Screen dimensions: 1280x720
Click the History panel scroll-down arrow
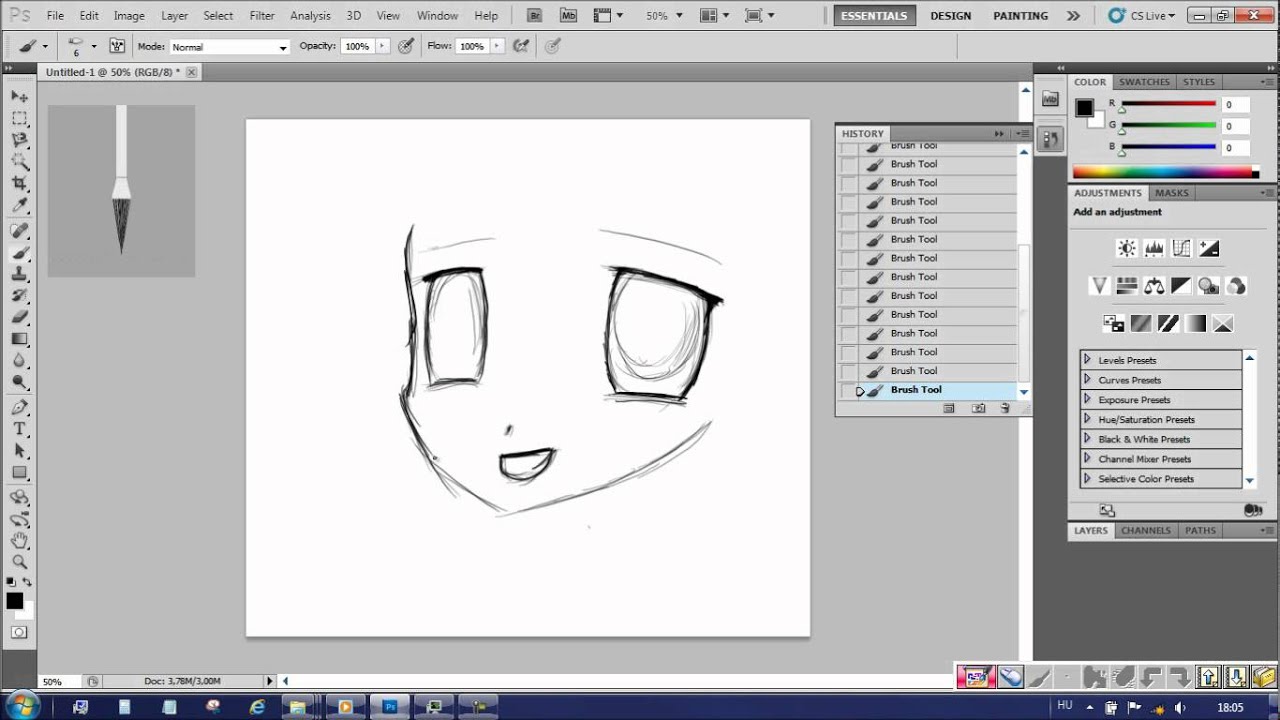[1023, 391]
